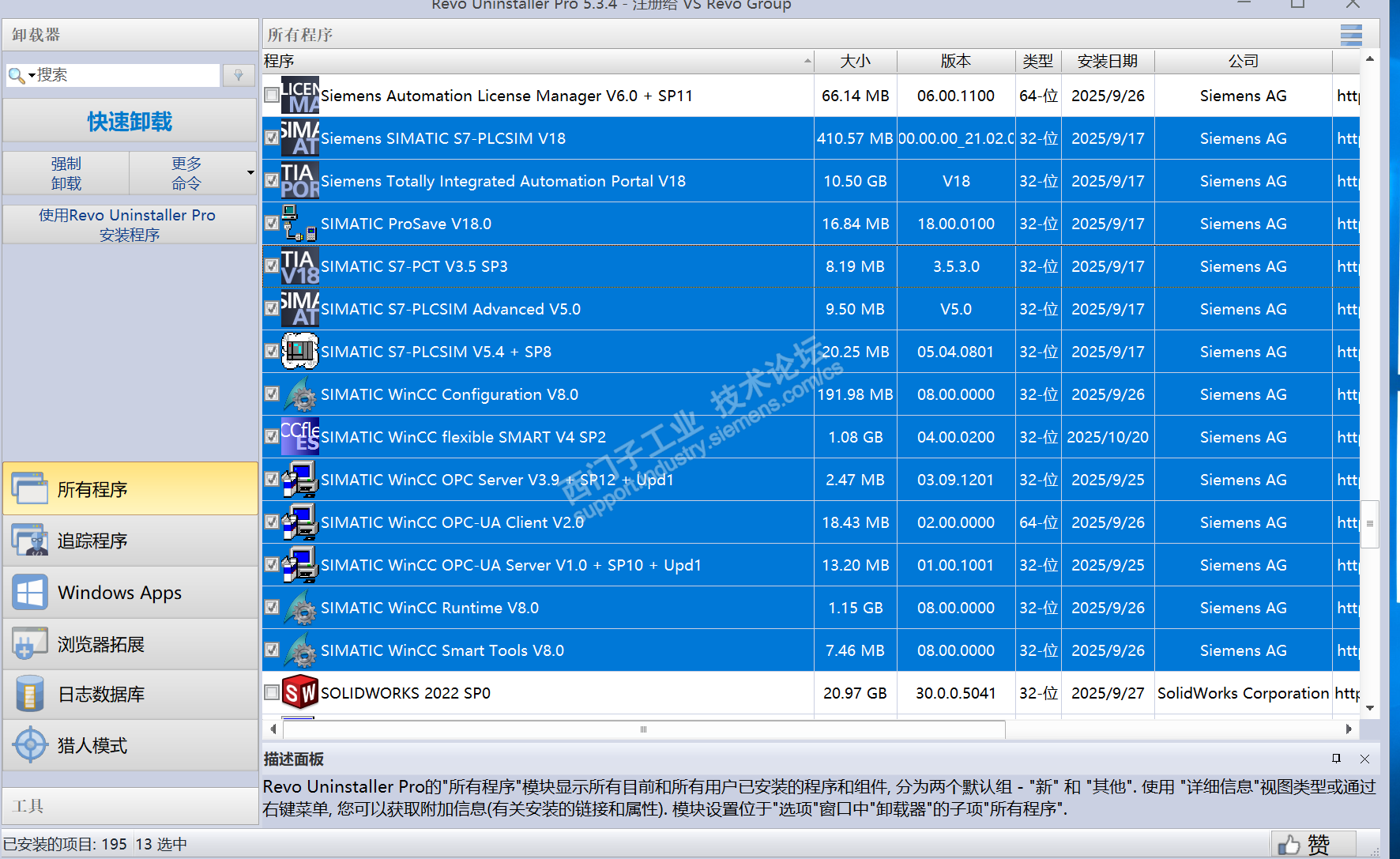The width and height of the screenshot is (1400, 859).
Task: Click into the 搜索 input field
Action: click(x=126, y=75)
